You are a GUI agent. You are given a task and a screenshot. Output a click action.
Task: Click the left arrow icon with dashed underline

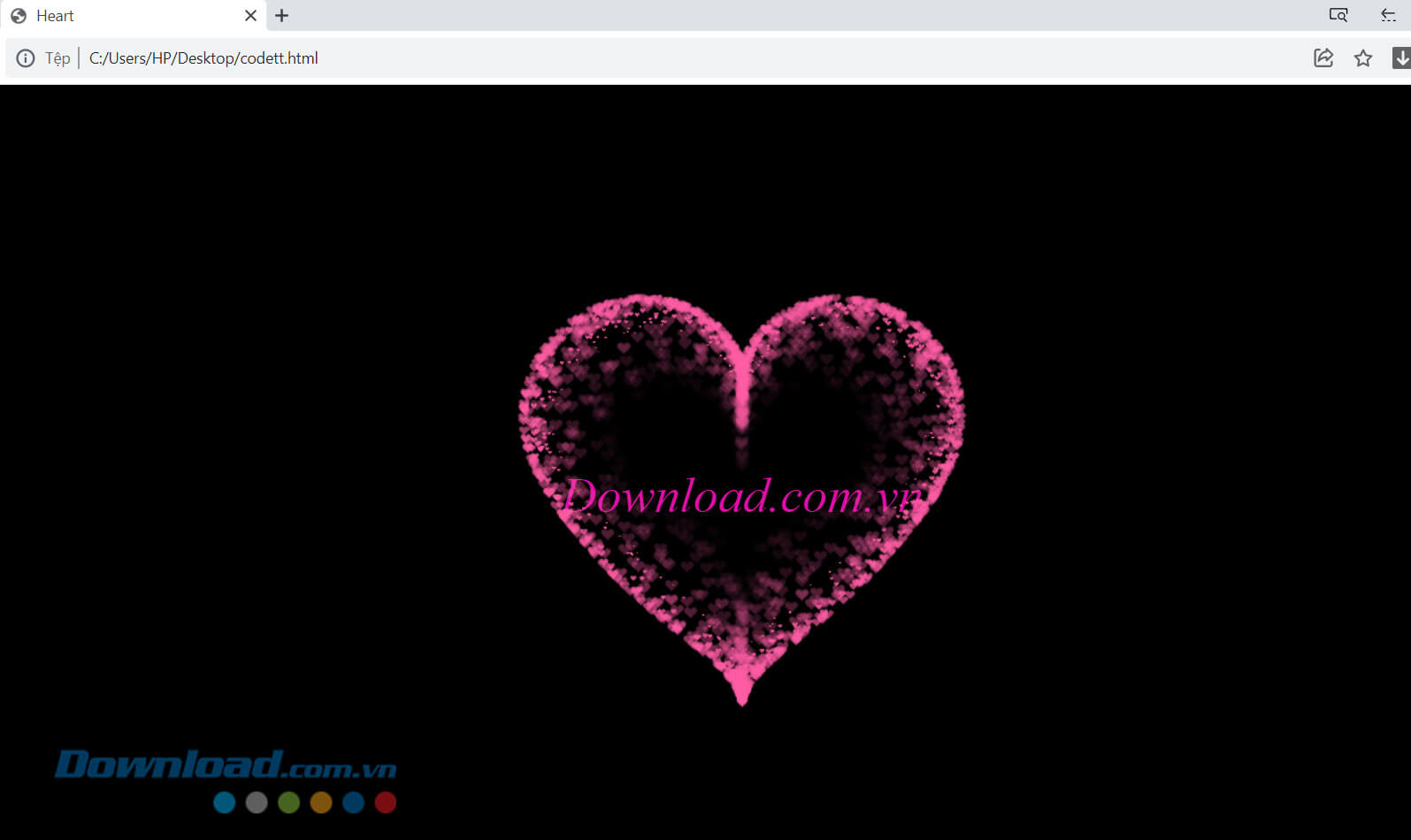(x=1388, y=15)
